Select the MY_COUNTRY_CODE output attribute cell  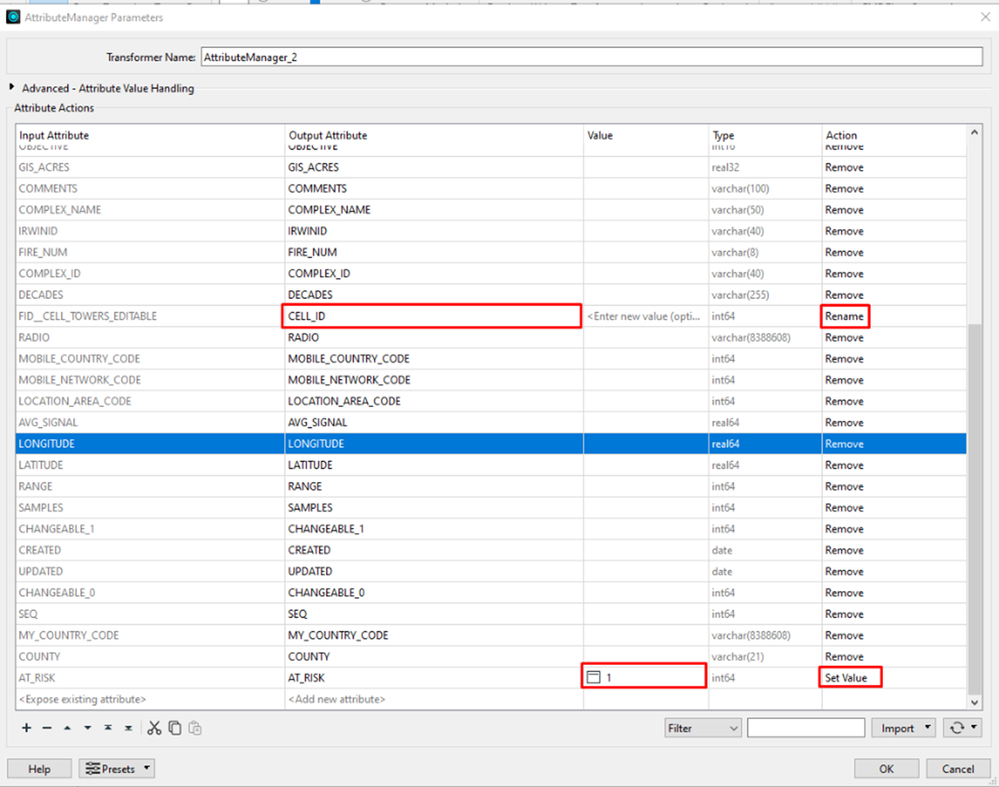click(433, 635)
